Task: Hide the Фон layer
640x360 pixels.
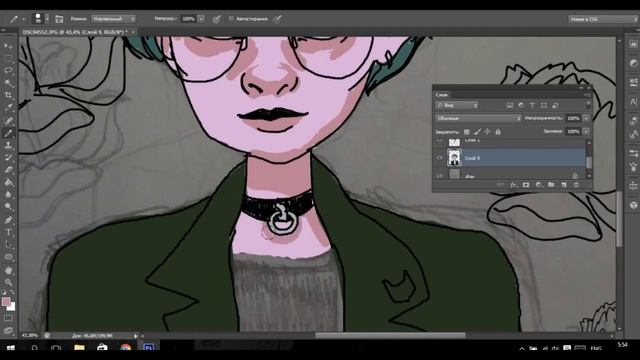Action: tap(440, 176)
